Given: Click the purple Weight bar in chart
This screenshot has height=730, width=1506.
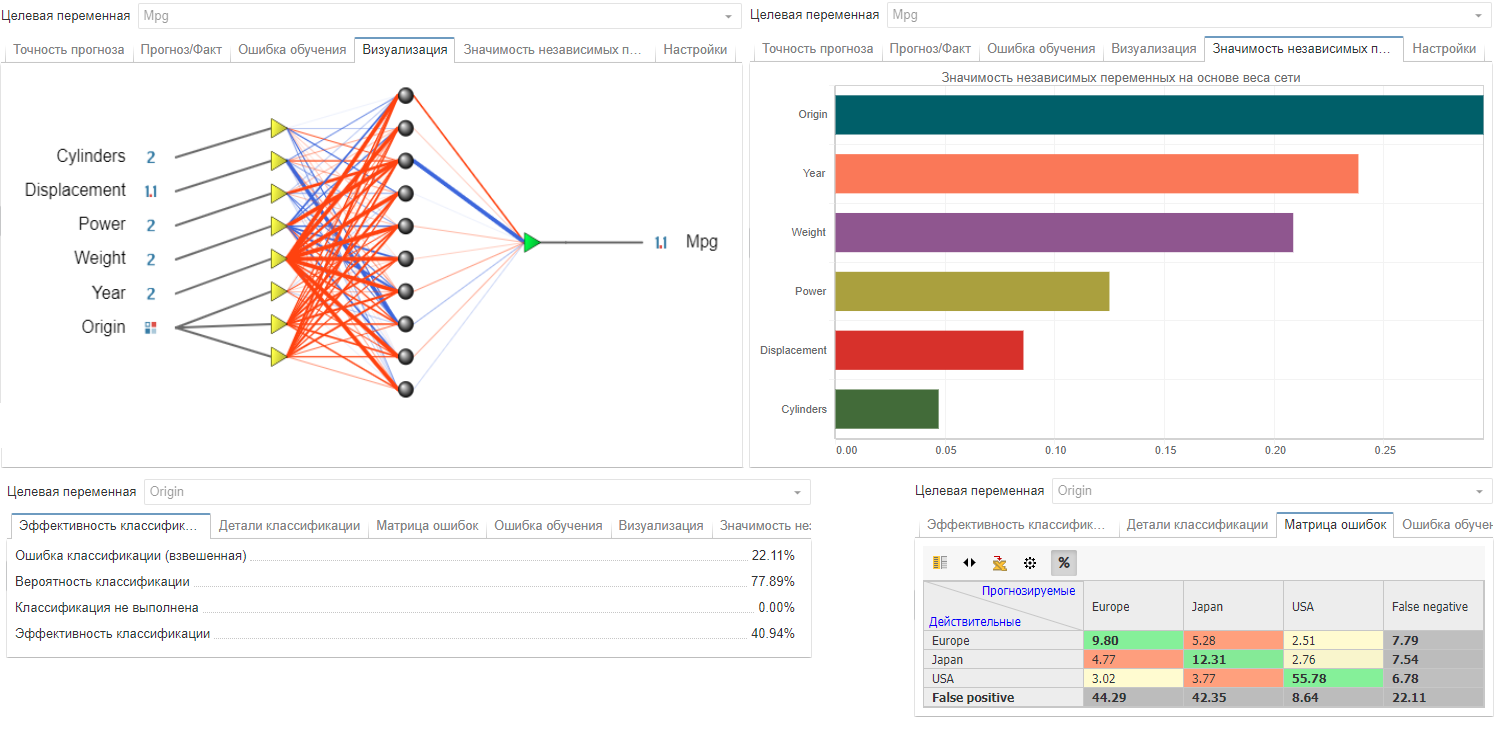Looking at the screenshot, I should 1064,232.
